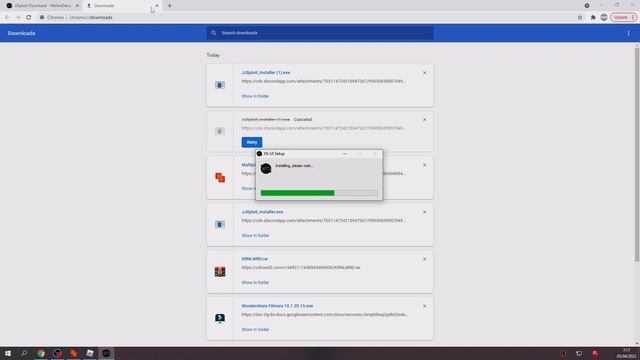The image size is (640, 360).
Task: Open Windows taskbar search
Action: (24, 353)
